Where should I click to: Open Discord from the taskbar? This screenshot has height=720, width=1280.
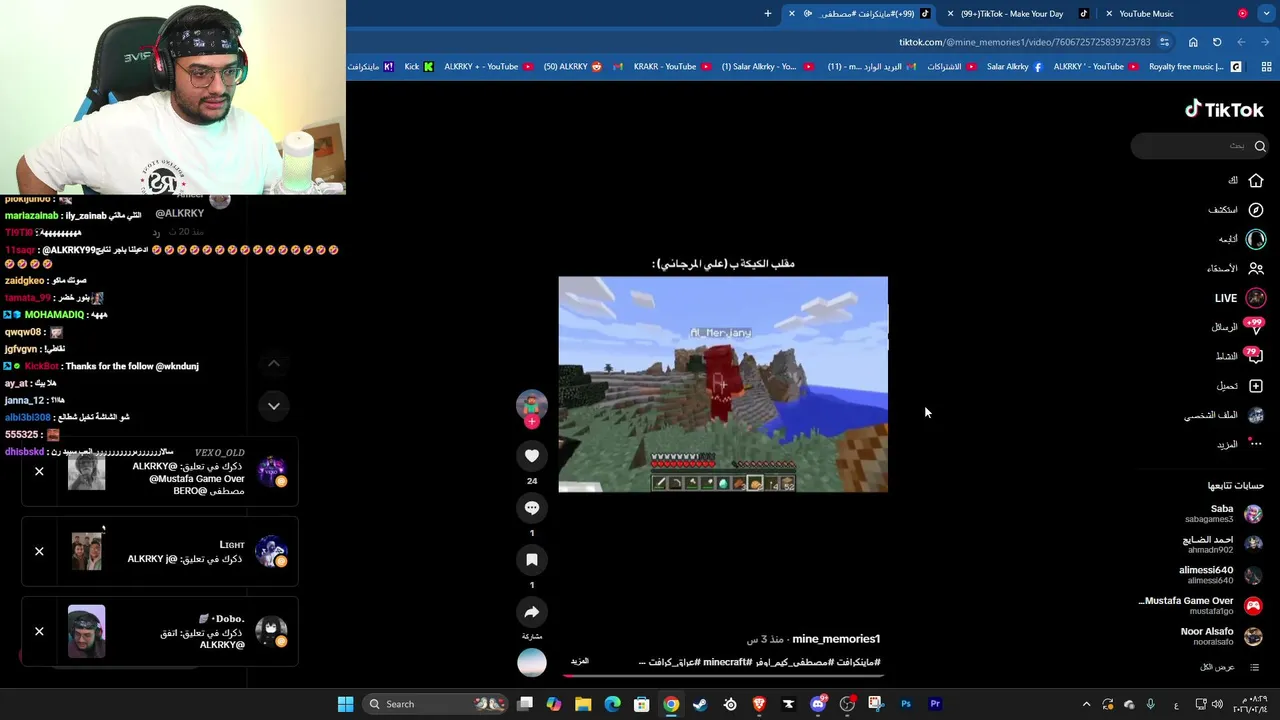click(818, 704)
